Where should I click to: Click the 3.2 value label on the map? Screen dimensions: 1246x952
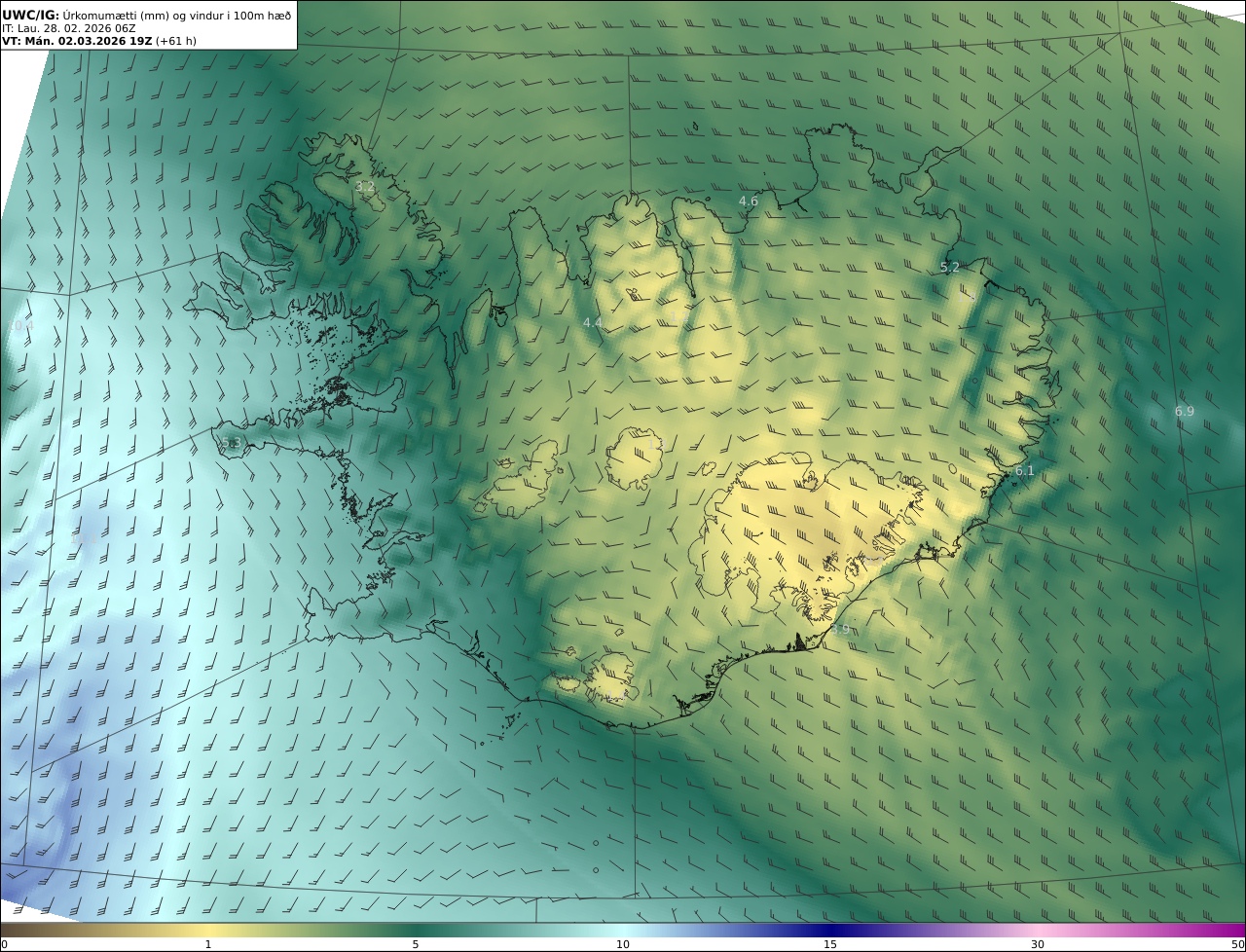point(365,186)
